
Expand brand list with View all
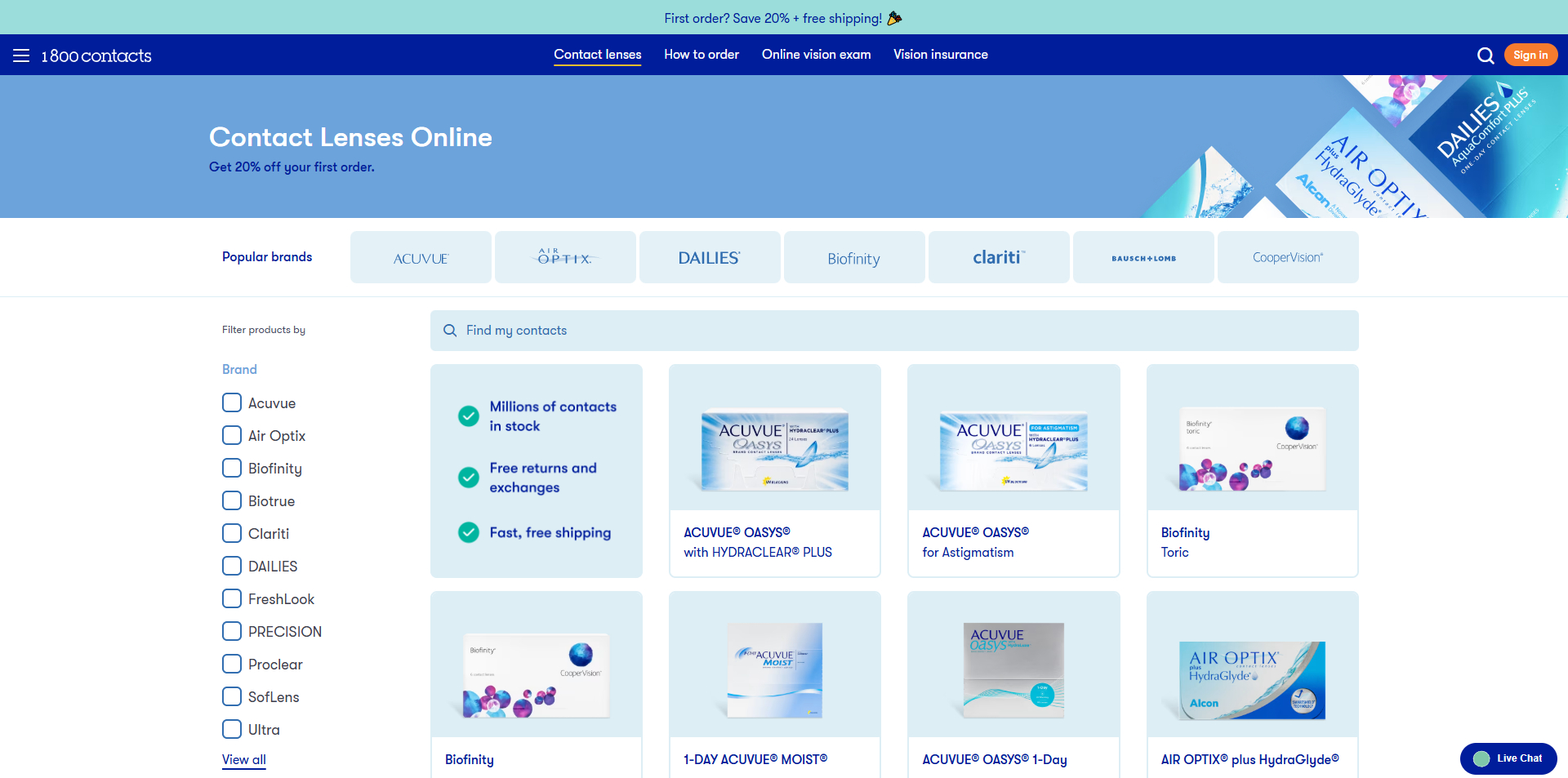[x=243, y=759]
